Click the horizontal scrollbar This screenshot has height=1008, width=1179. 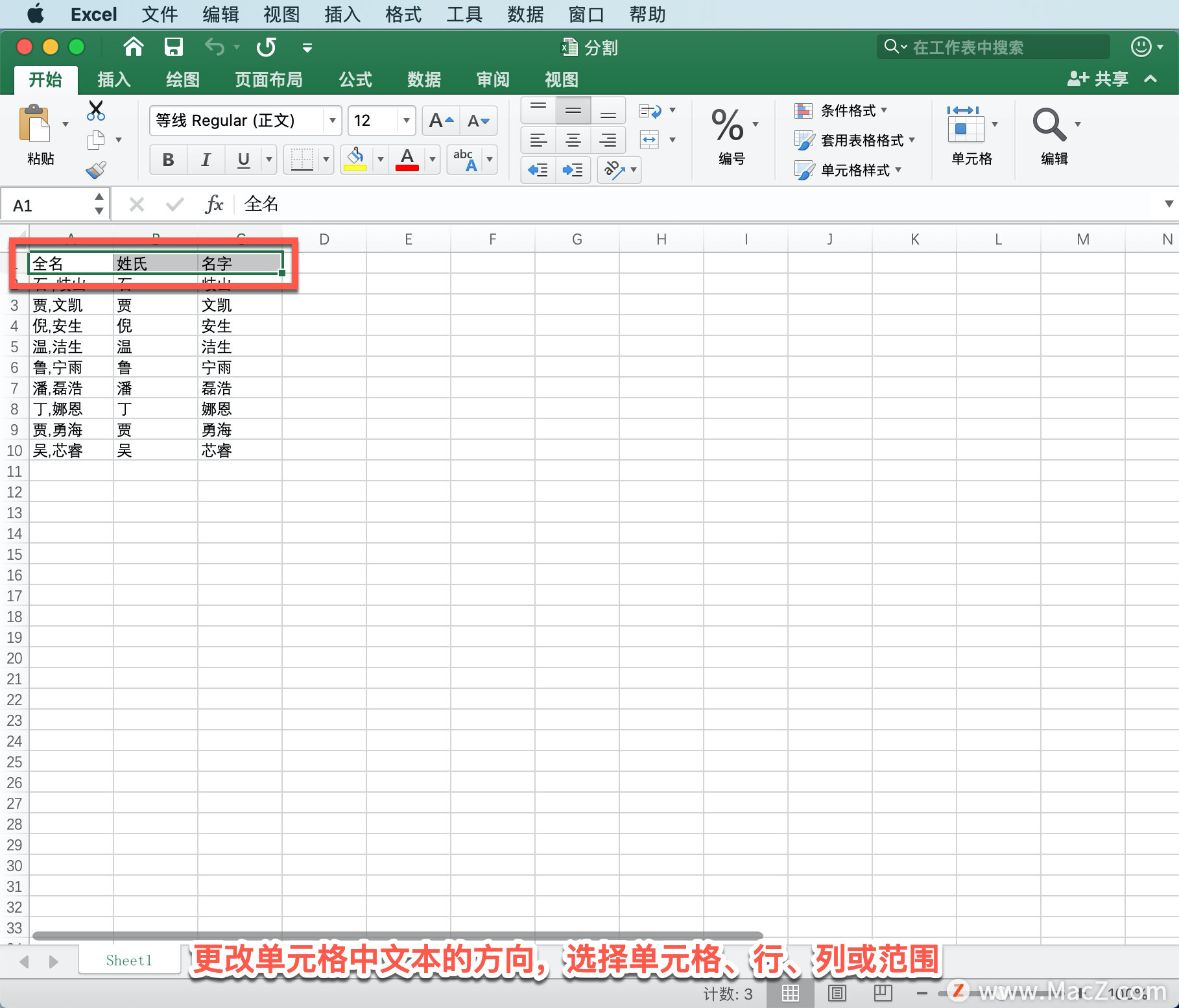[398, 935]
